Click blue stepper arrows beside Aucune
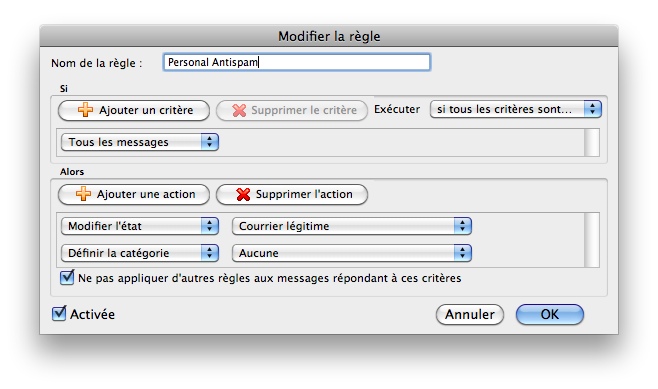The width and height of the screenshot is (658, 389). tap(462, 253)
